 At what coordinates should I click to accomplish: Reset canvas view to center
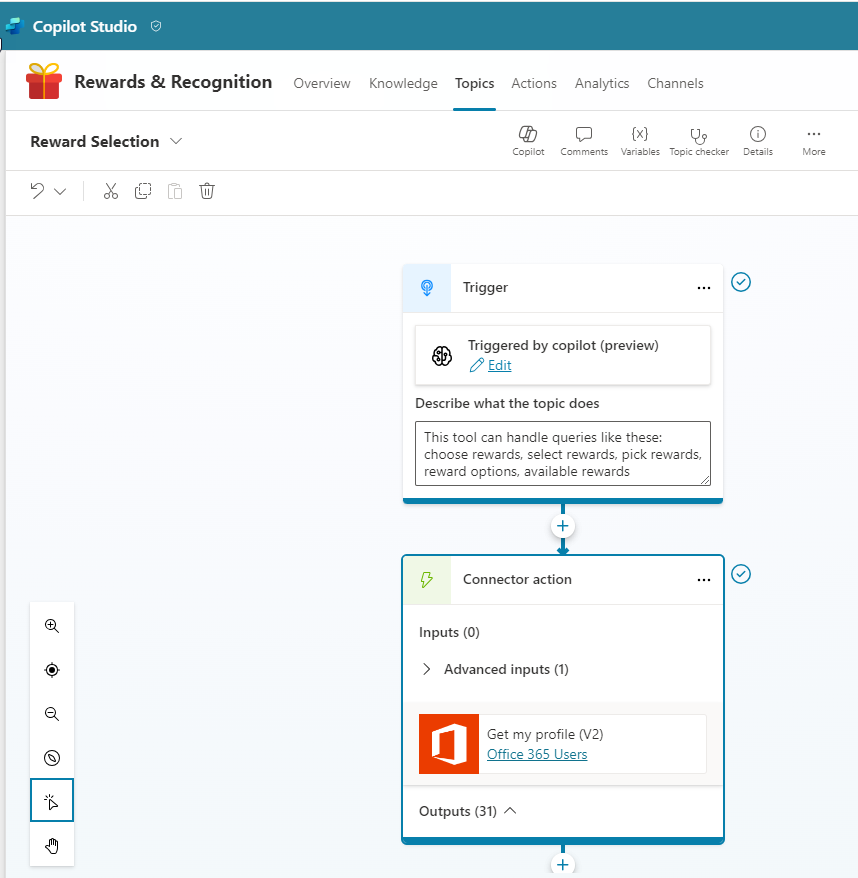tap(52, 670)
